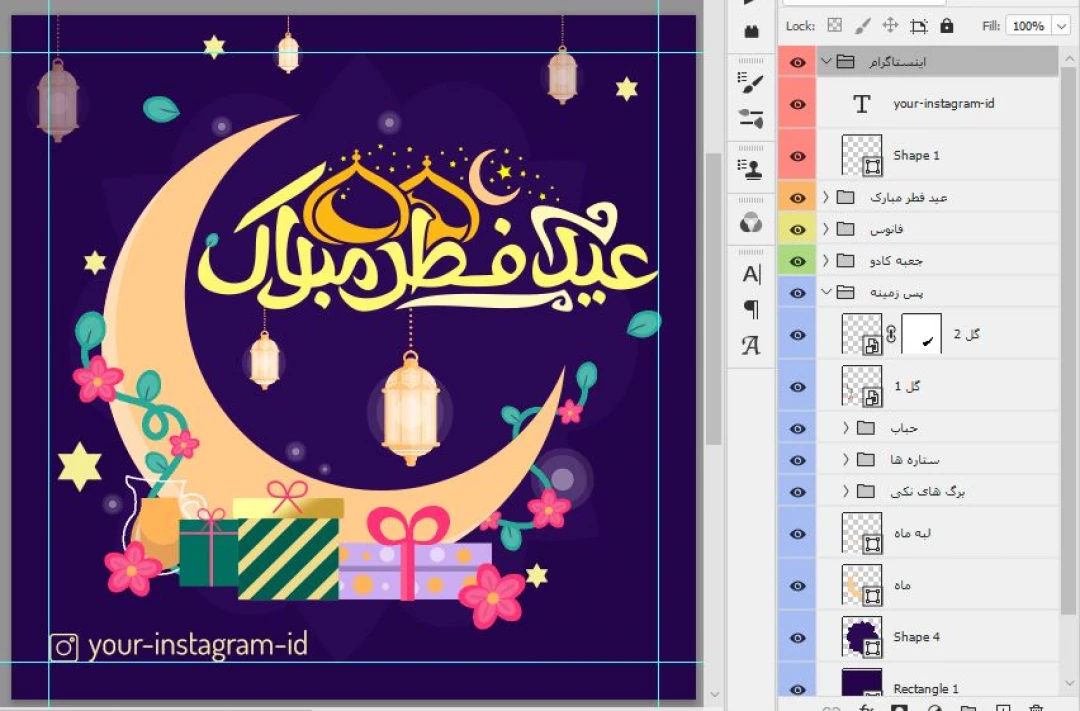Open the Glyphs panel icon
The height and width of the screenshot is (711, 1080).
click(751, 346)
